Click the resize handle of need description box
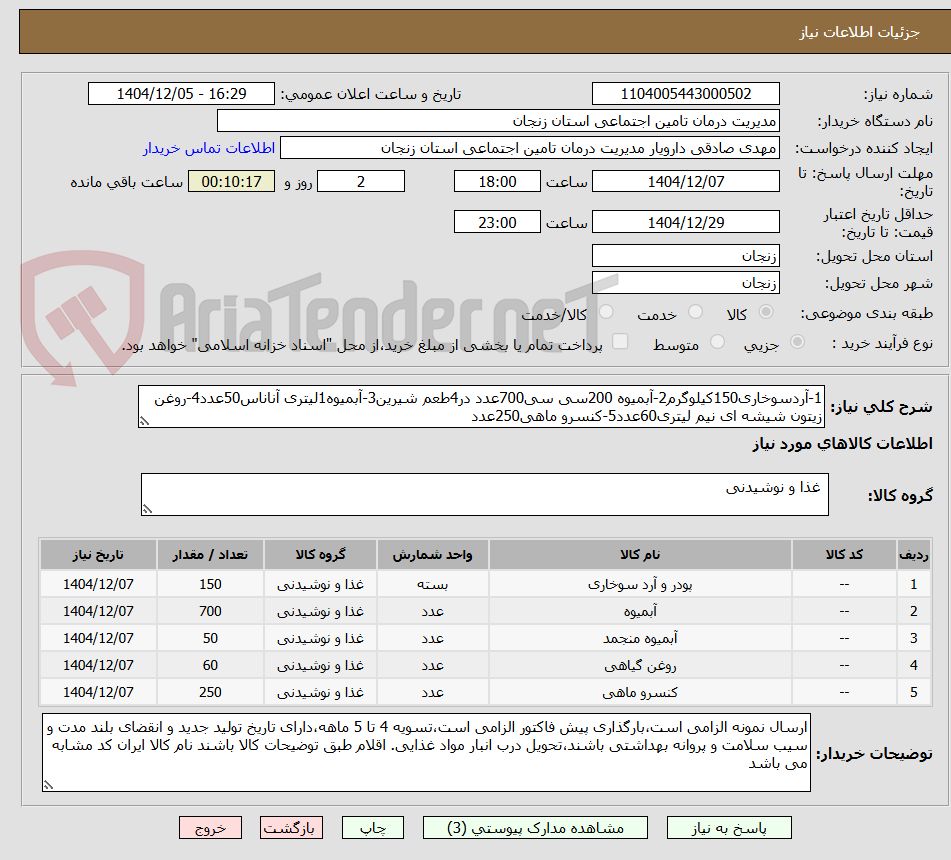The width and height of the screenshot is (951, 860). pyautogui.click(x=144, y=422)
